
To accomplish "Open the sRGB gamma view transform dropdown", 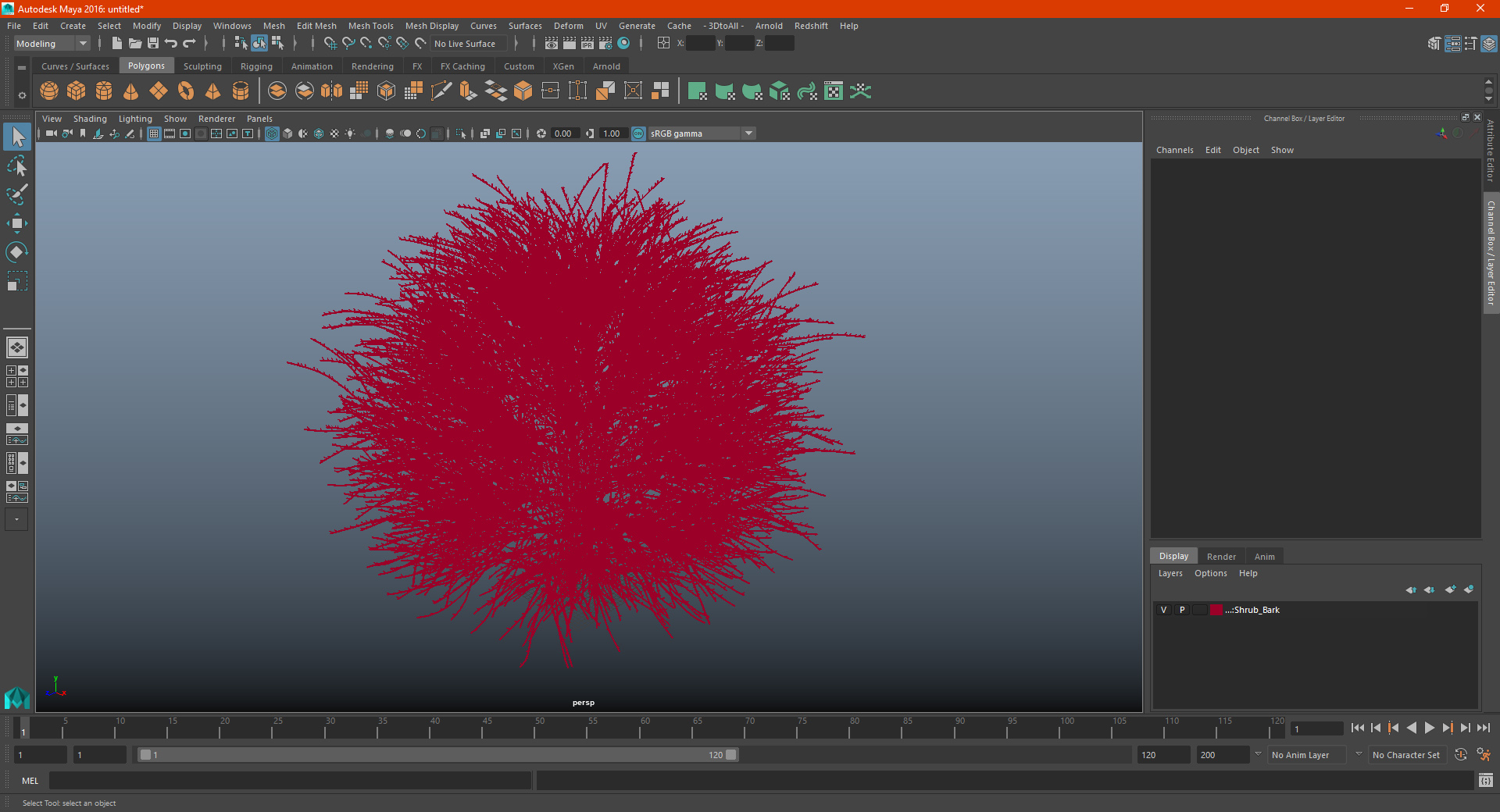I will (702, 134).
